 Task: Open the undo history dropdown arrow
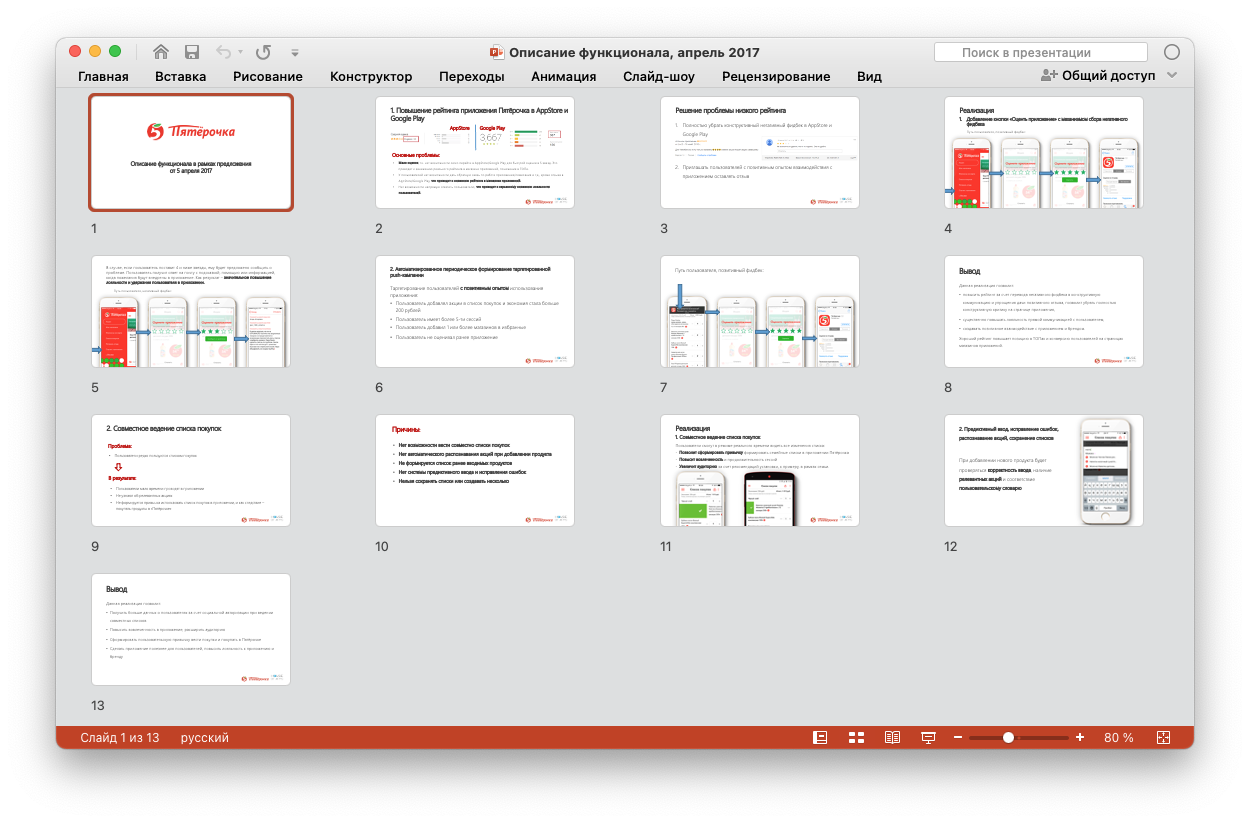pyautogui.click(x=240, y=53)
